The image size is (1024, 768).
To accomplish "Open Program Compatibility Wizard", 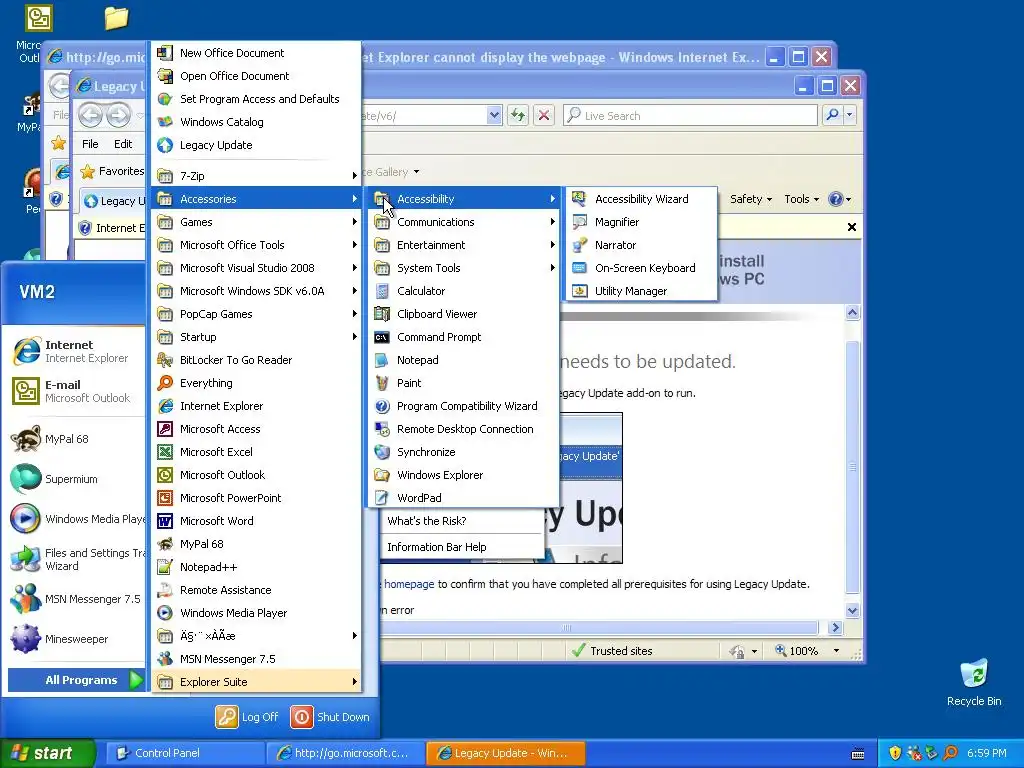I will (464, 406).
